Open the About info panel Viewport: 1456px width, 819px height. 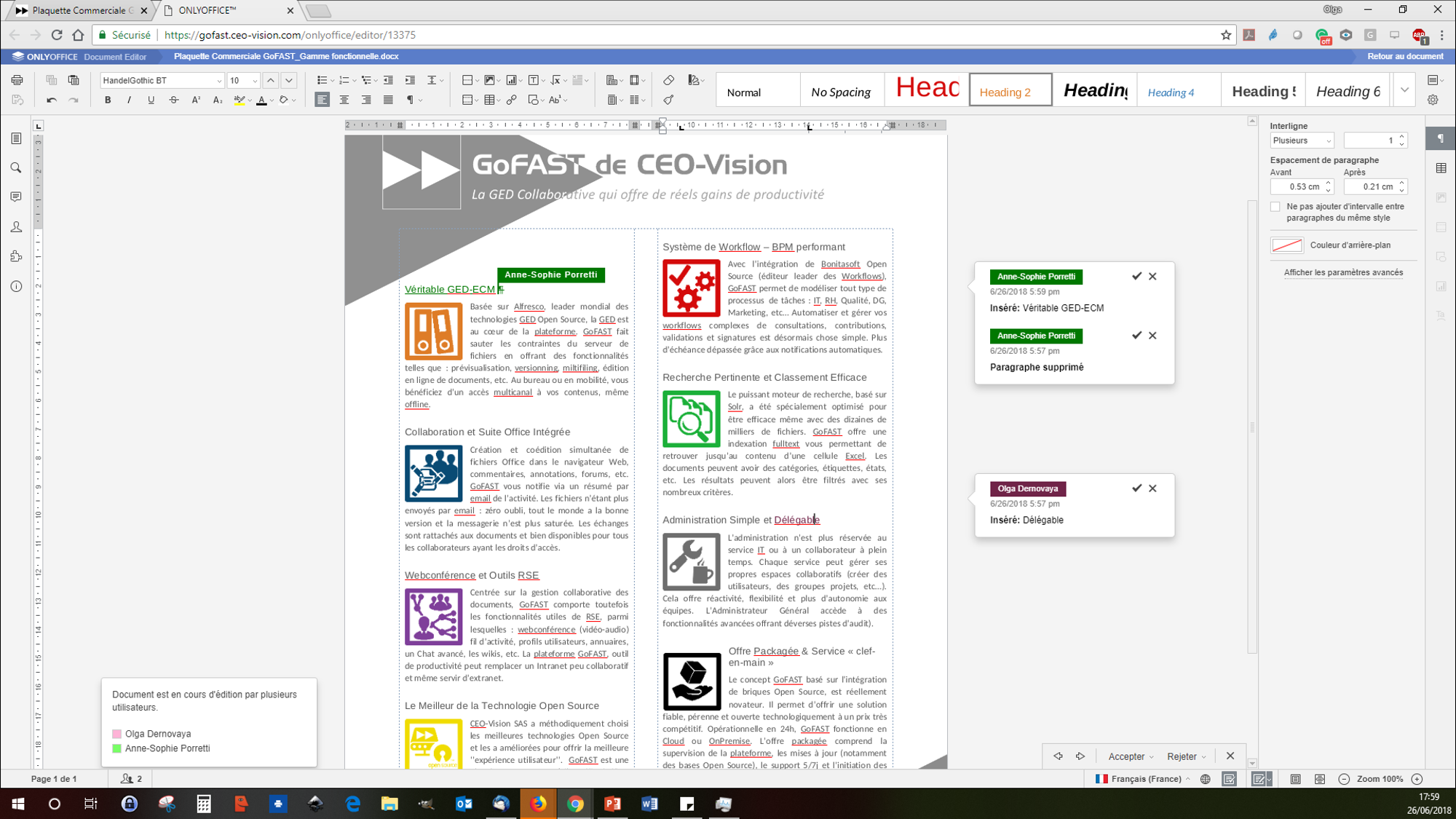click(16, 286)
